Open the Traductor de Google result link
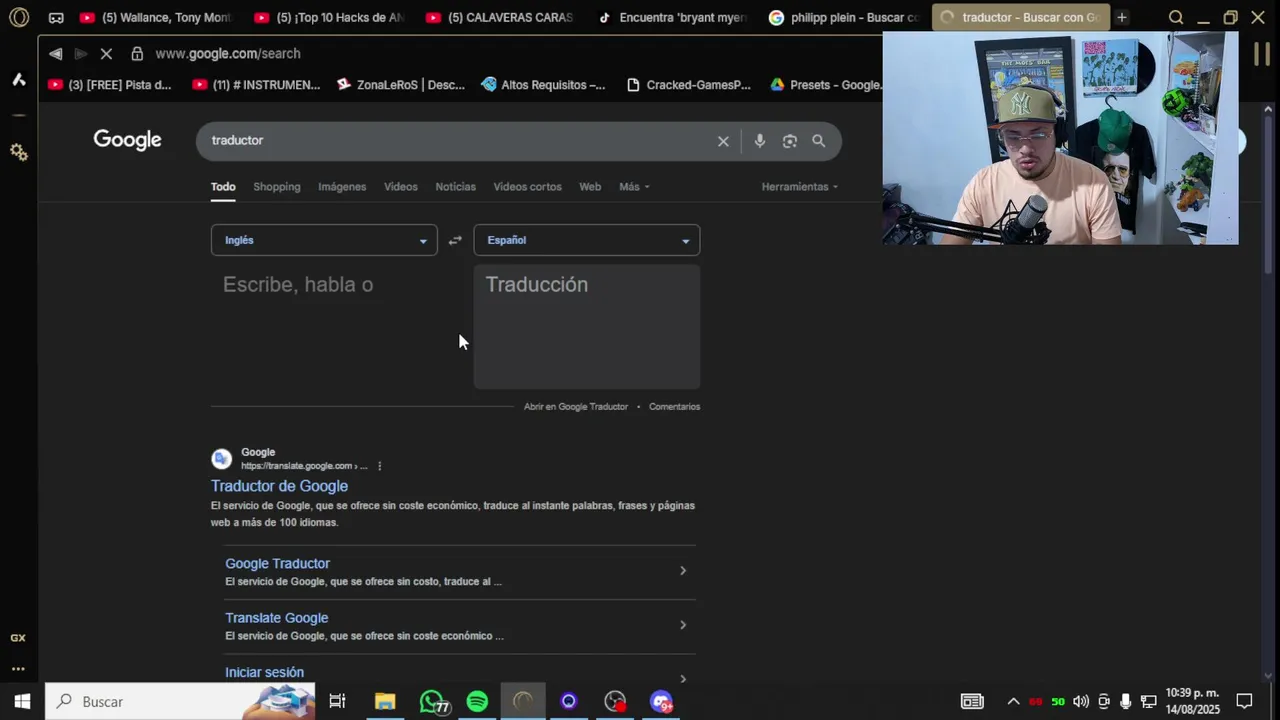This screenshot has height=720, width=1280. (x=279, y=486)
